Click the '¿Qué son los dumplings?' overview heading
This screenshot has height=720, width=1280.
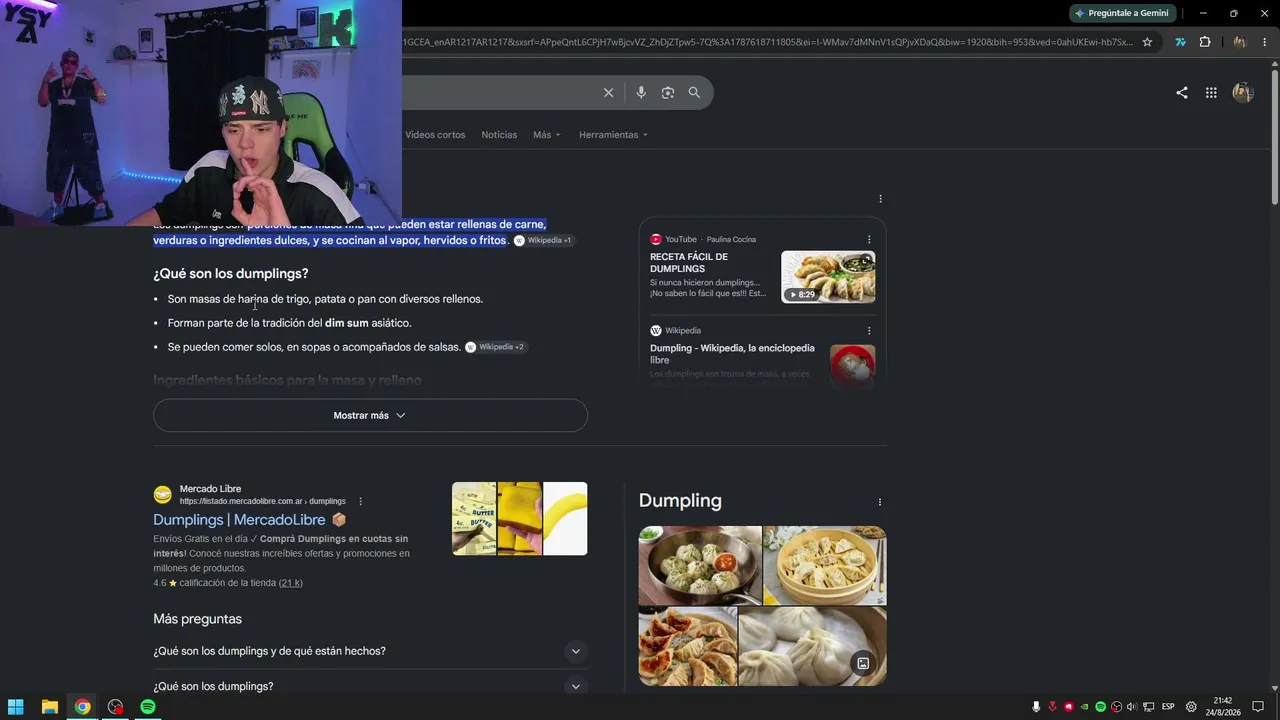point(231,274)
